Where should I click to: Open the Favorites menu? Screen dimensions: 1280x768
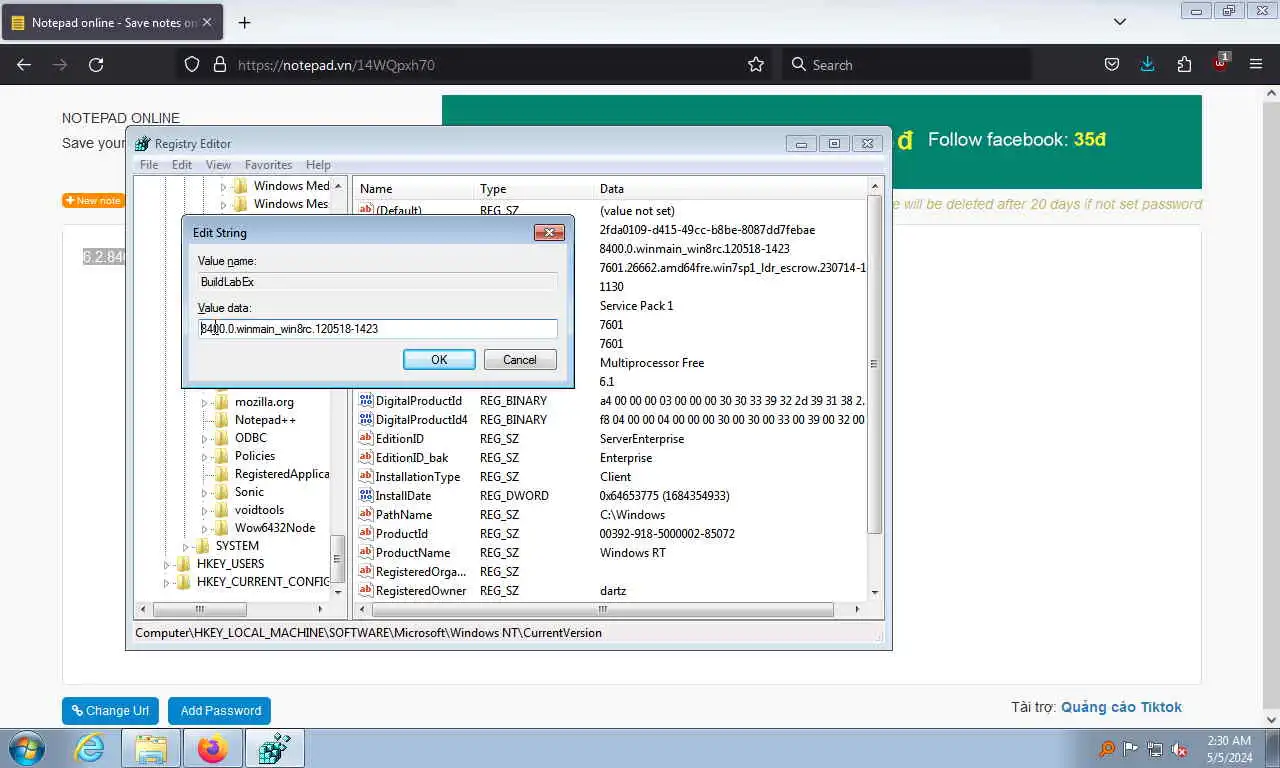pos(268,165)
